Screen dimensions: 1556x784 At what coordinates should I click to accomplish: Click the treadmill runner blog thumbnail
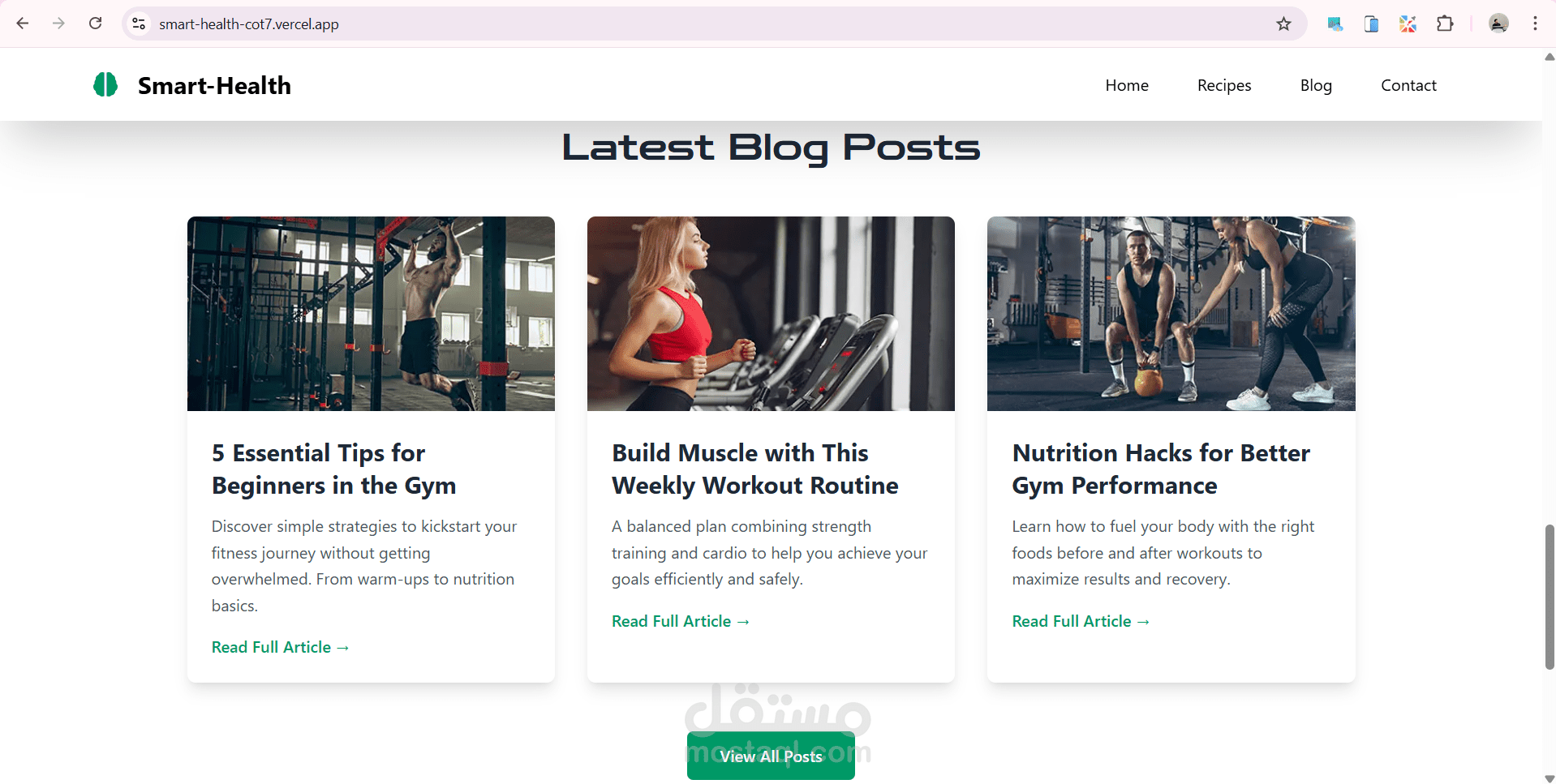click(x=771, y=314)
